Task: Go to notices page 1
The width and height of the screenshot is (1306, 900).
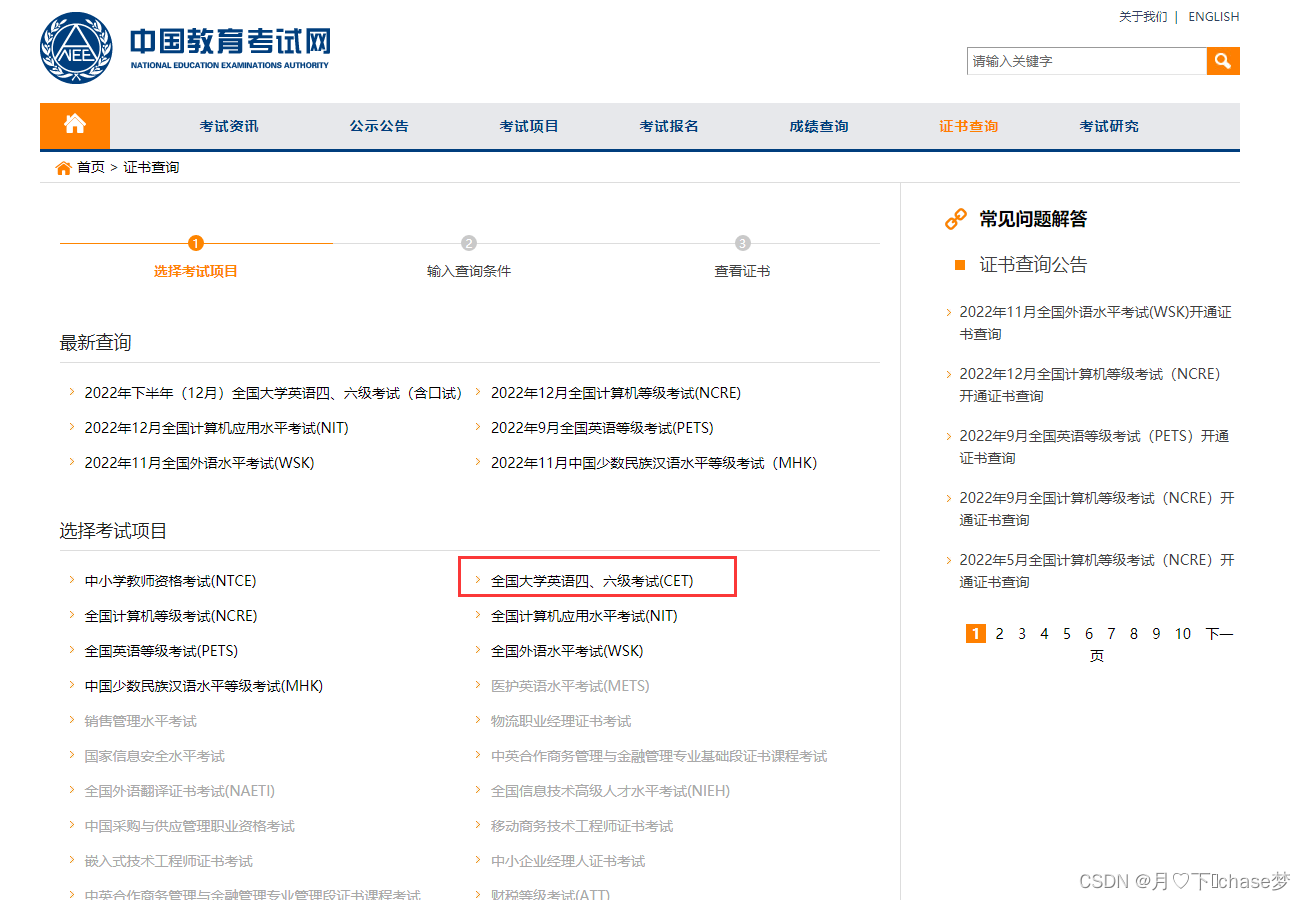Action: point(976,633)
